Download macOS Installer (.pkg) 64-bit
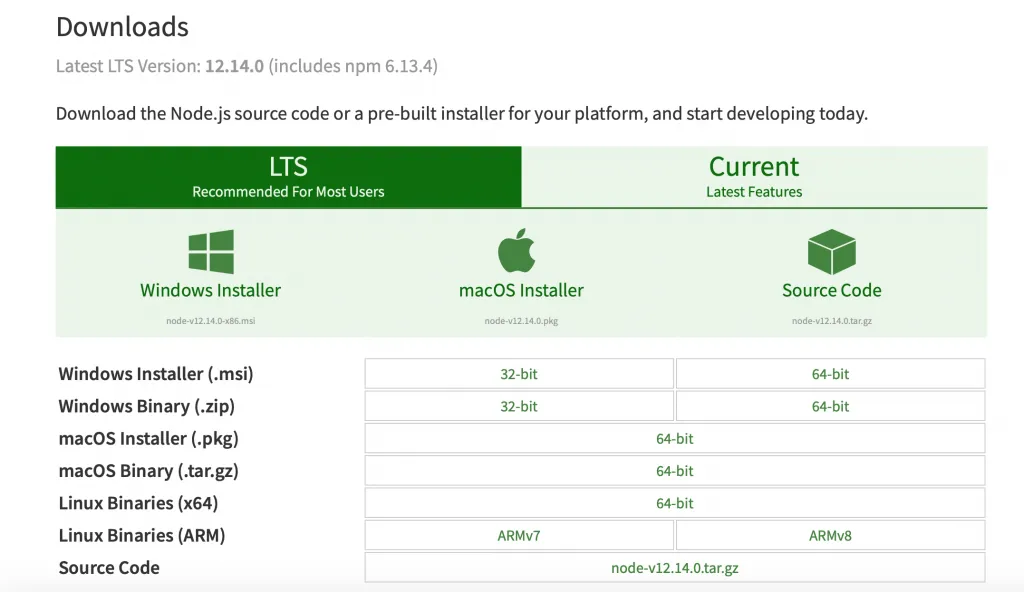 [x=675, y=438]
